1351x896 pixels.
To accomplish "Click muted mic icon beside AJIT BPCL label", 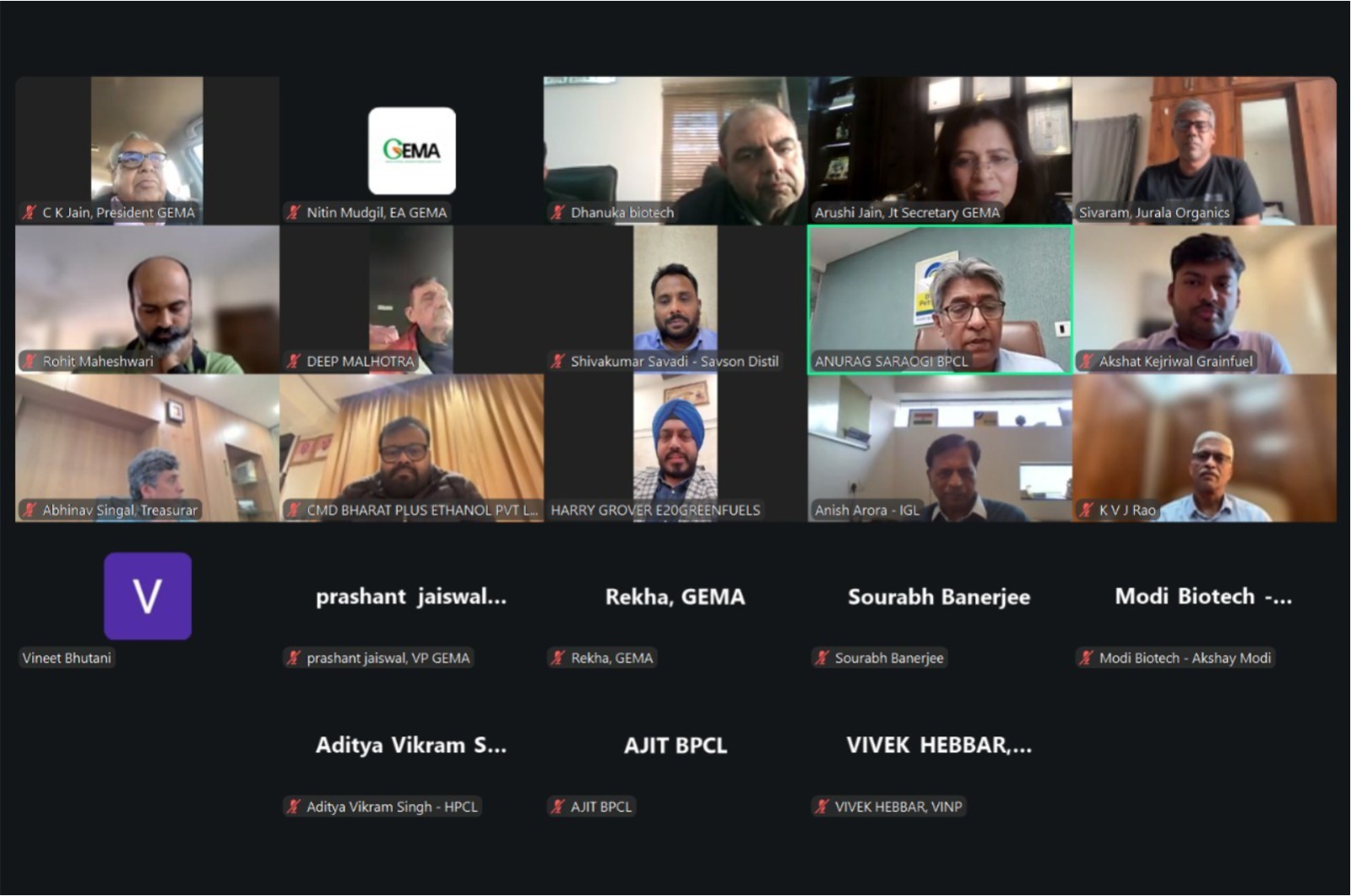I will coord(558,806).
